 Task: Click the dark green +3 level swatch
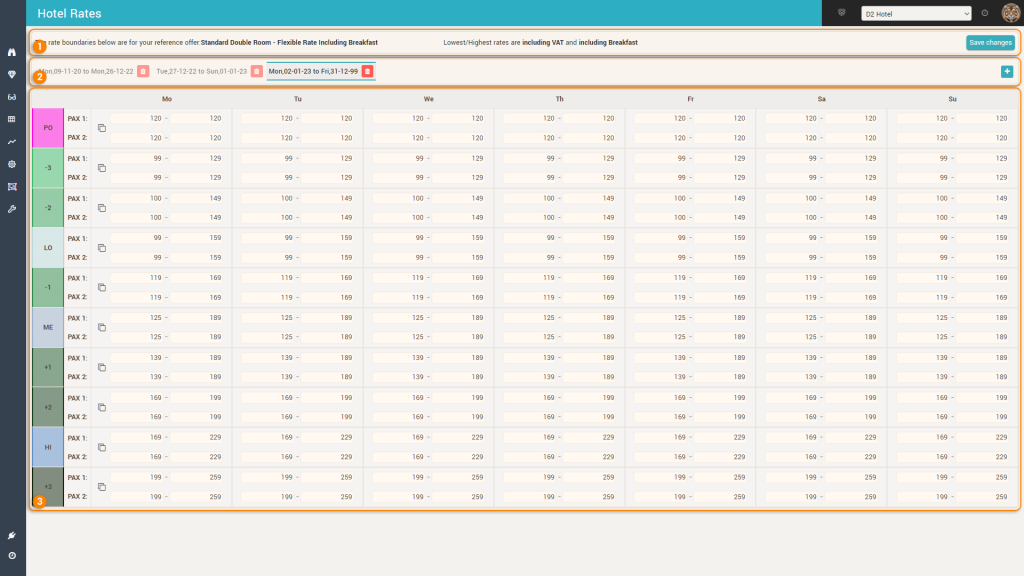[48, 487]
